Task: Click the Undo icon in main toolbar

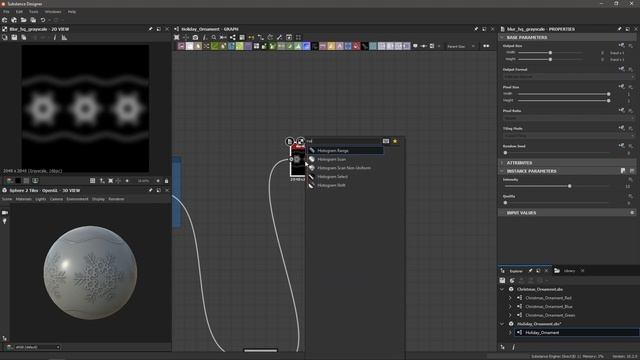Action: [43, 20]
